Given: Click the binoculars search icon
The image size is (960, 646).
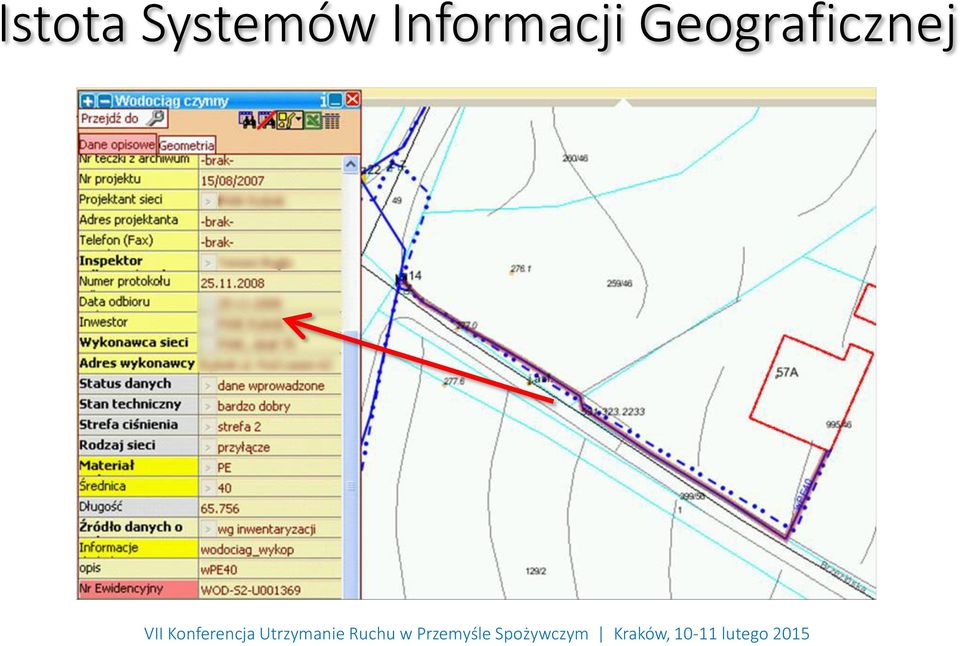Looking at the screenshot, I should click(x=247, y=121).
